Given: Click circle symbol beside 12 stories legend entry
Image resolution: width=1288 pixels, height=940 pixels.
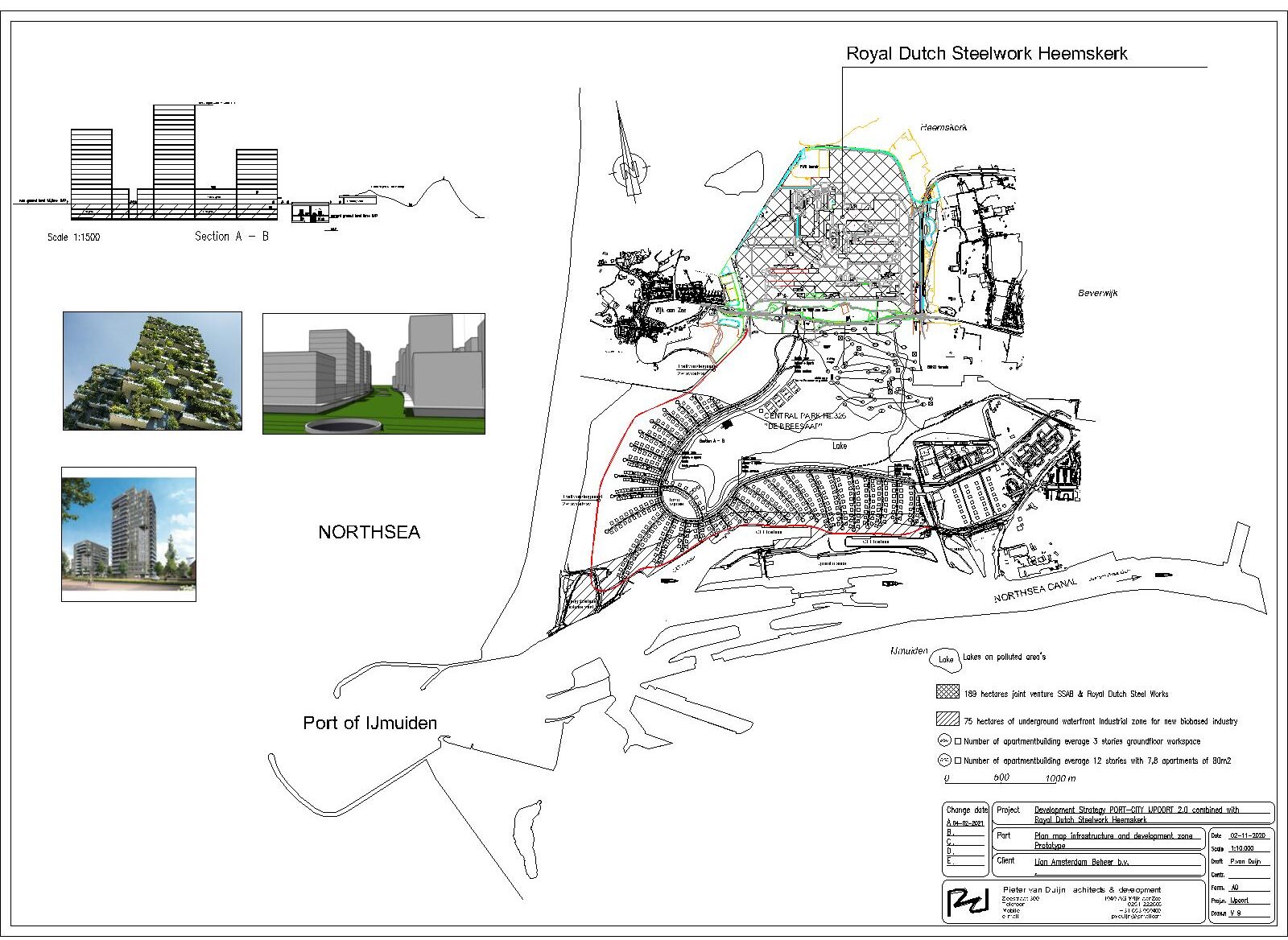Looking at the screenshot, I should click(944, 761).
